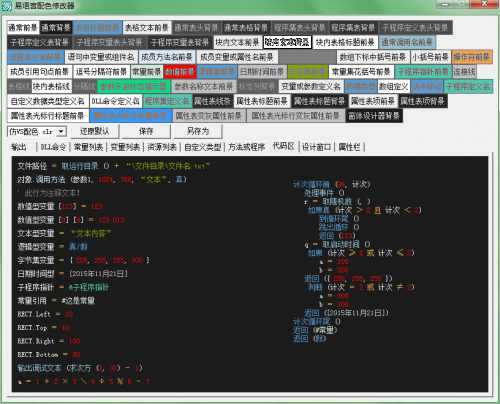
Task: Click the 保存 button
Action: click(x=146, y=131)
